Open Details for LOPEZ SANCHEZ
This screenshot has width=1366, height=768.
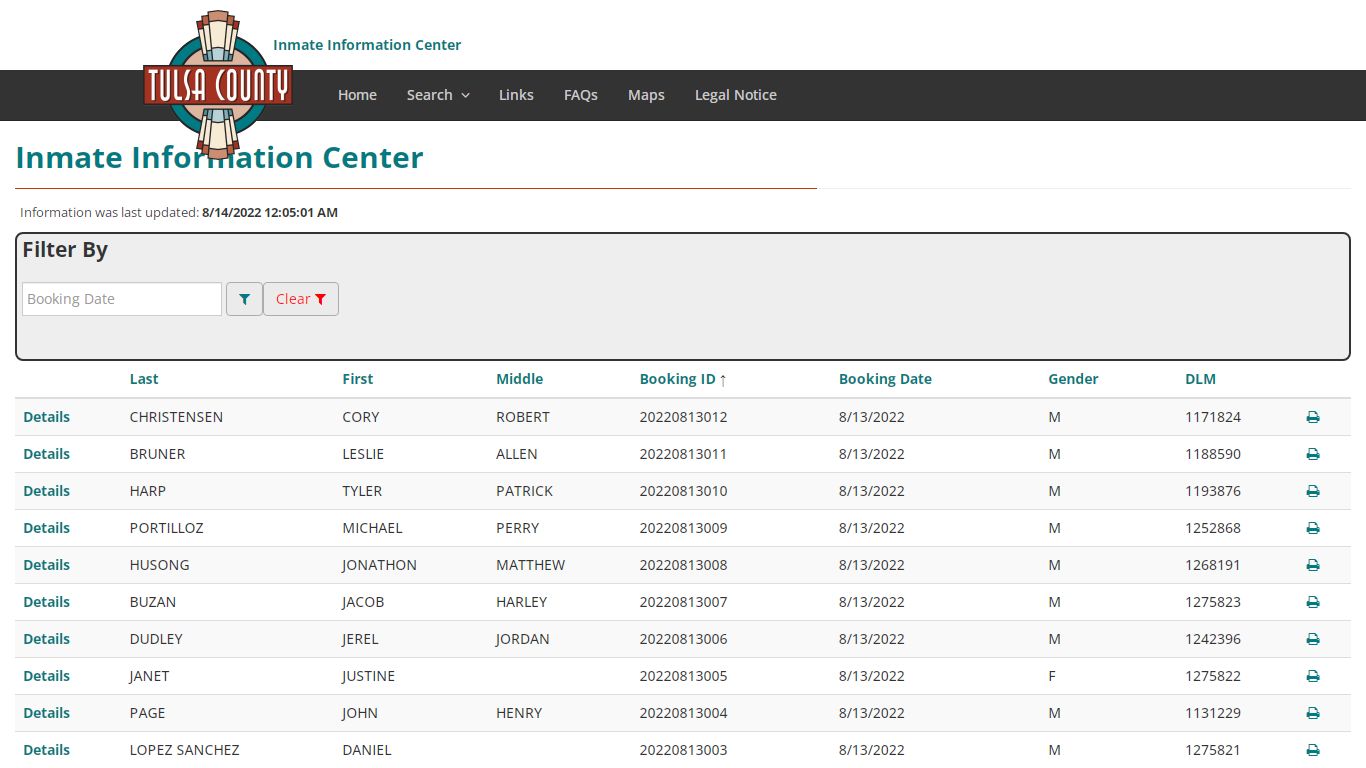click(47, 750)
